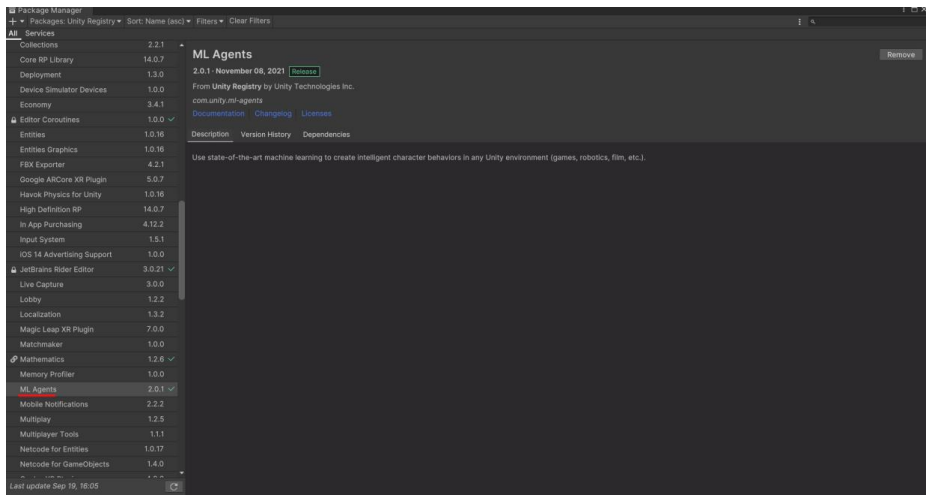Click the installed checkmark on Mathematics row
This screenshot has height=503, width=939.
coord(171,359)
